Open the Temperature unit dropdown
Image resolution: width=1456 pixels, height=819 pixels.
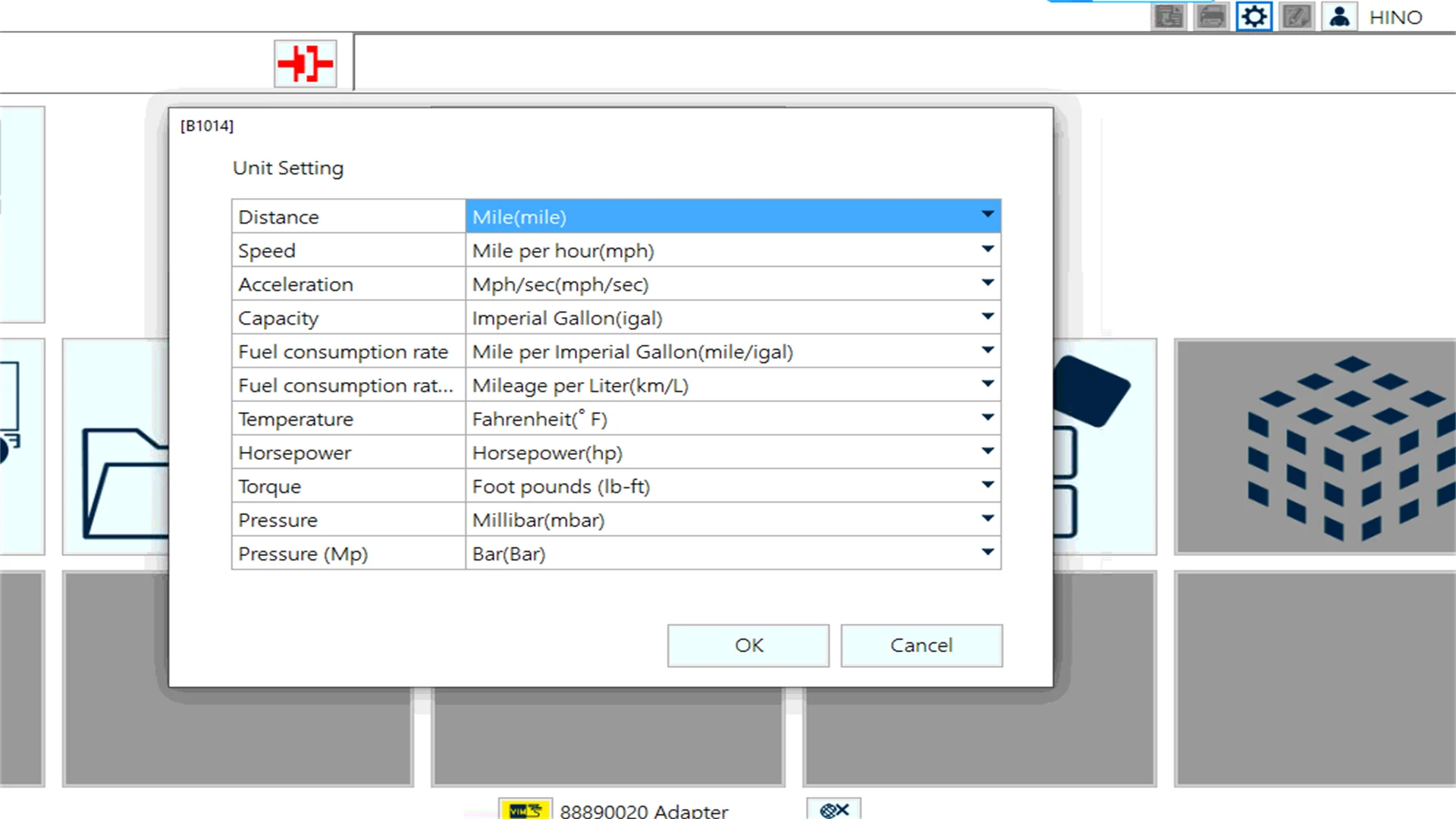pyautogui.click(x=733, y=419)
